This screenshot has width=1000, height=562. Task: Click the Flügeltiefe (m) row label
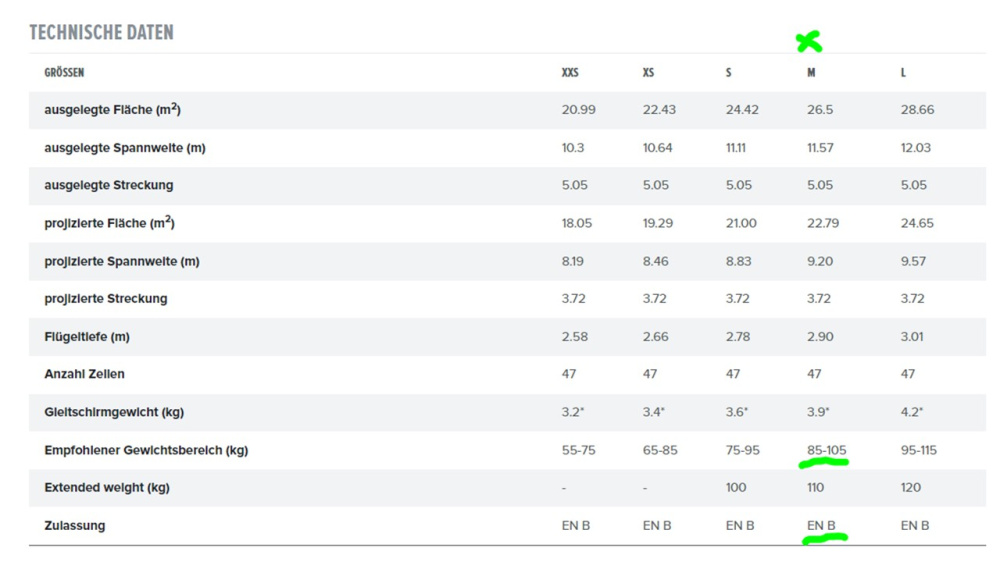(87, 337)
